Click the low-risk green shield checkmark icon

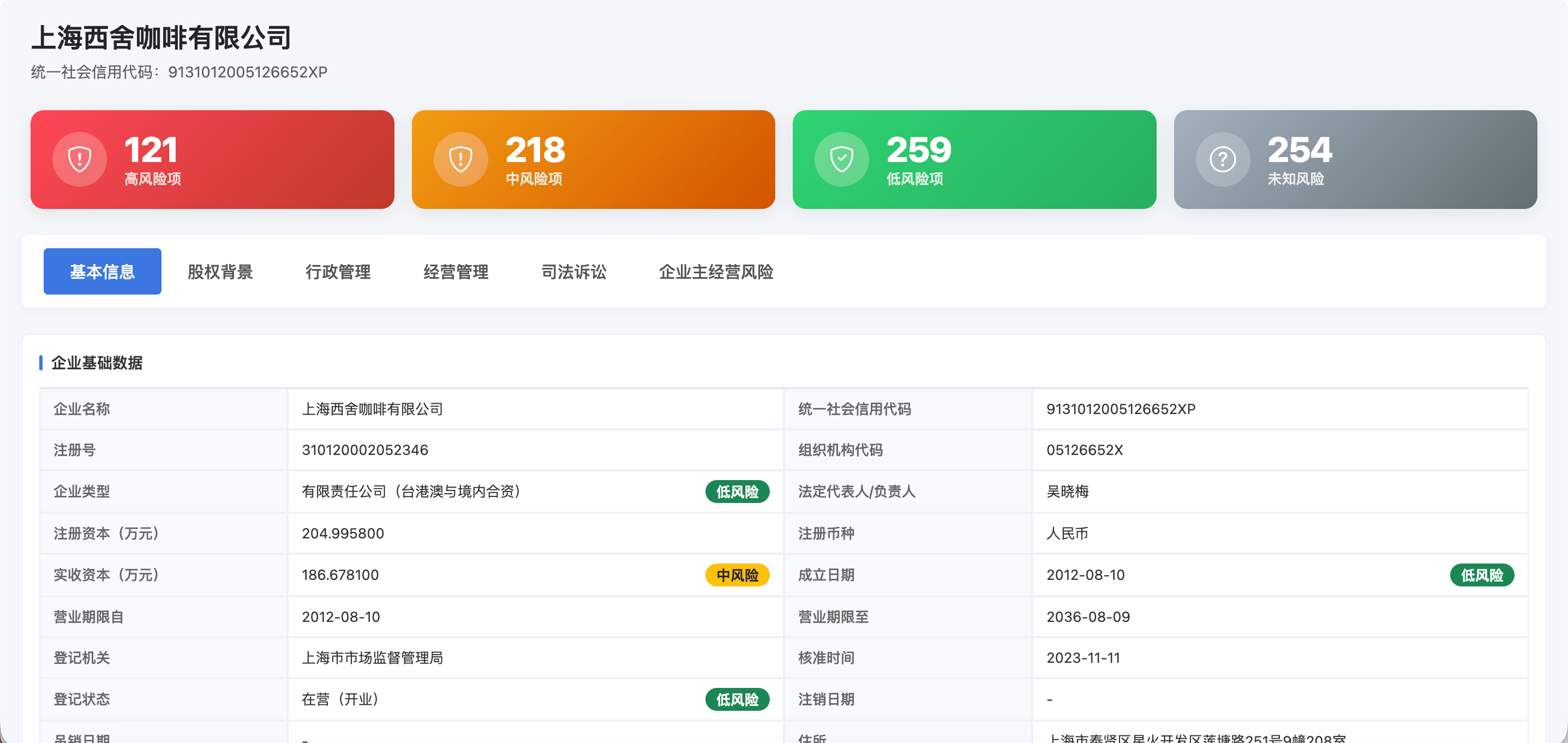(842, 159)
